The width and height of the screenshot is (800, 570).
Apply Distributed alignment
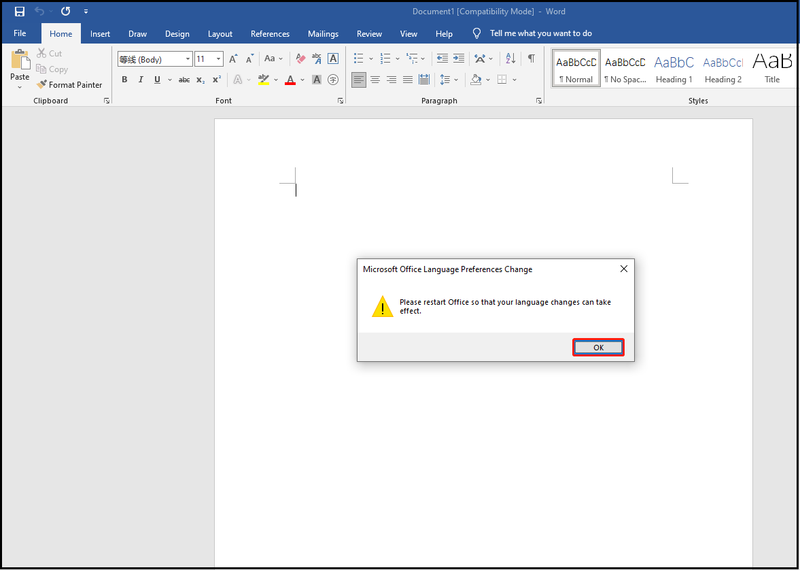tap(424, 80)
